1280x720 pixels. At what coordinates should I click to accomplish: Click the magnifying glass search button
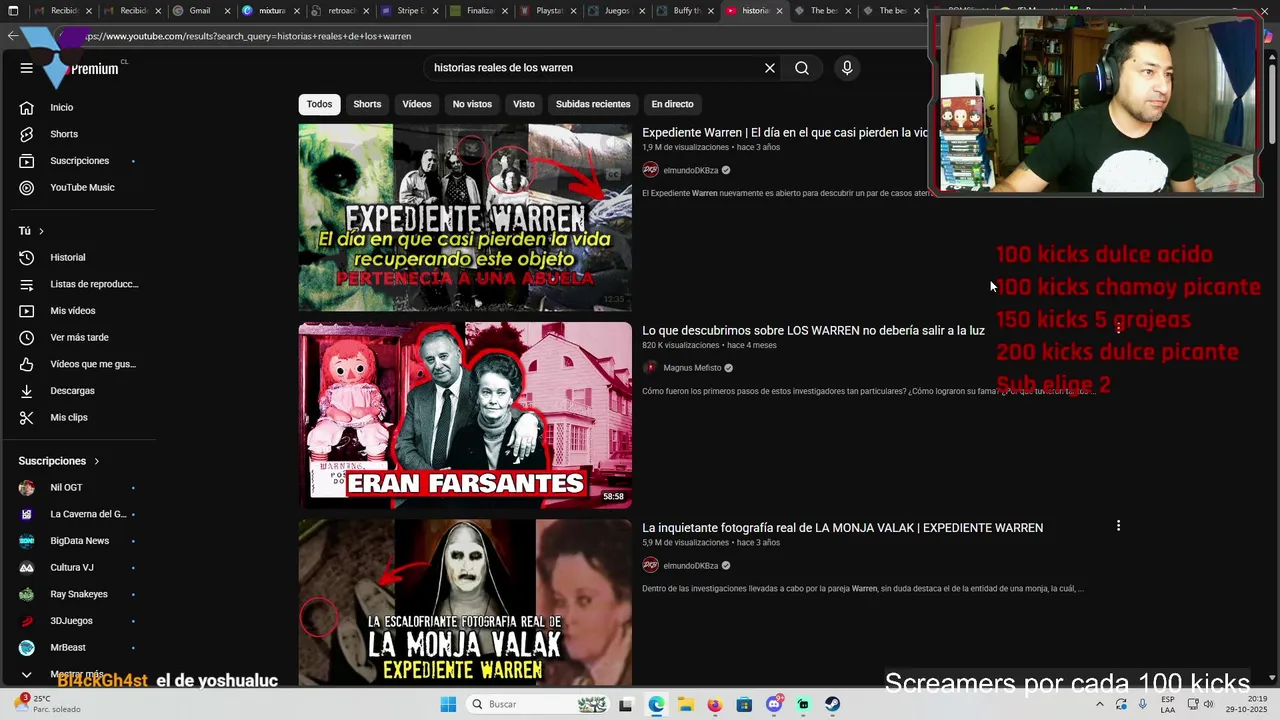pyautogui.click(x=802, y=68)
